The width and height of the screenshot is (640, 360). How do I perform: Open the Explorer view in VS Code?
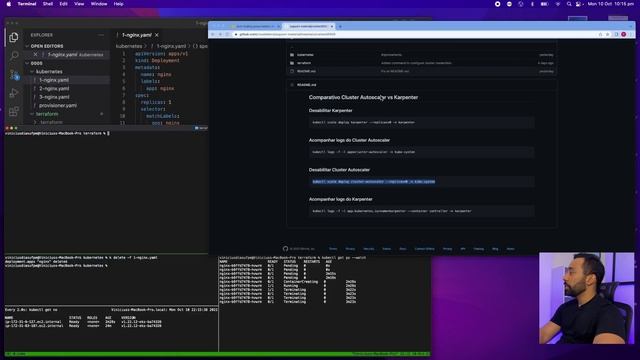click(x=13, y=38)
